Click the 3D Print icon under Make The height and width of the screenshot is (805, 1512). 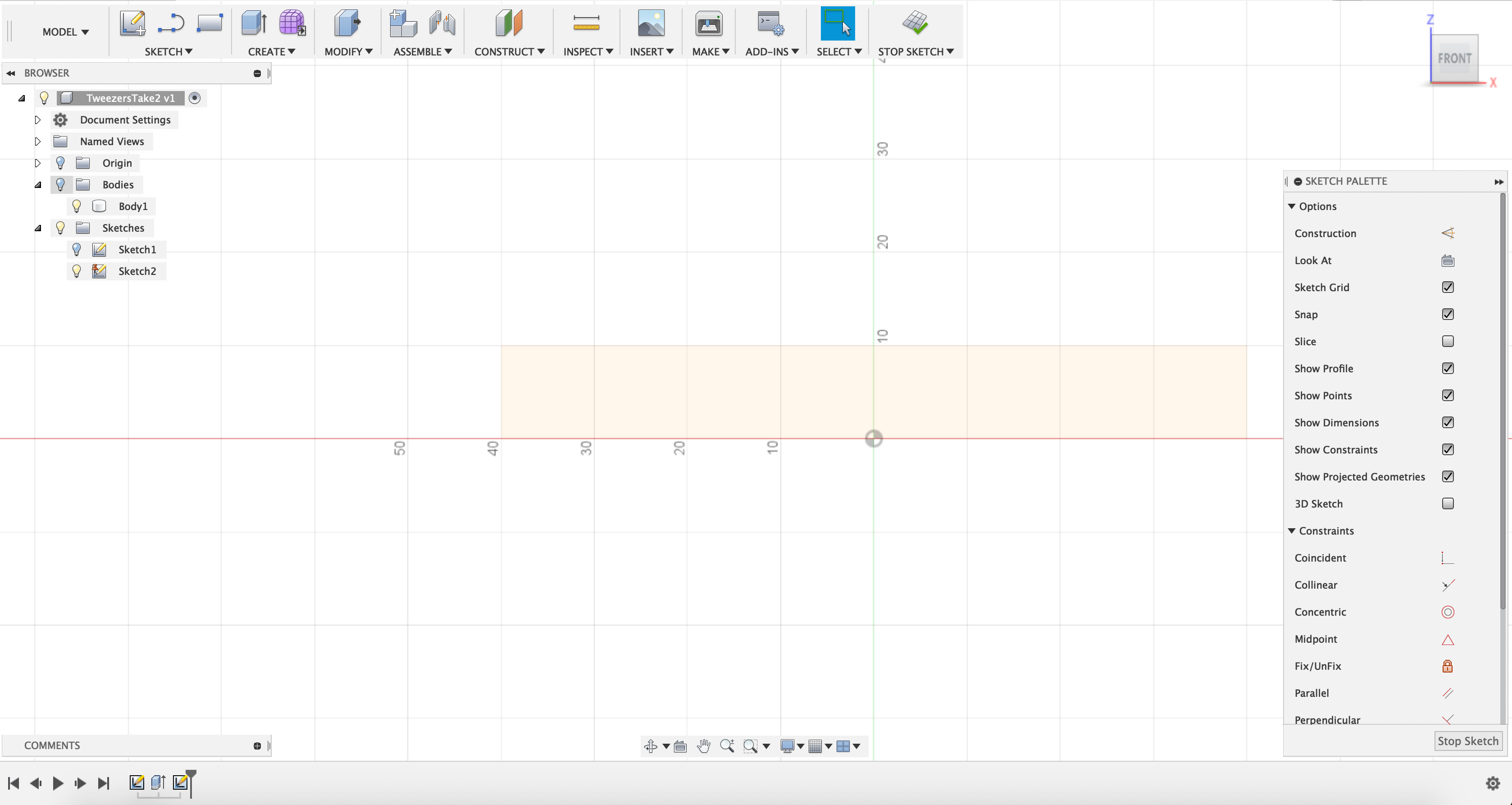coord(709,24)
